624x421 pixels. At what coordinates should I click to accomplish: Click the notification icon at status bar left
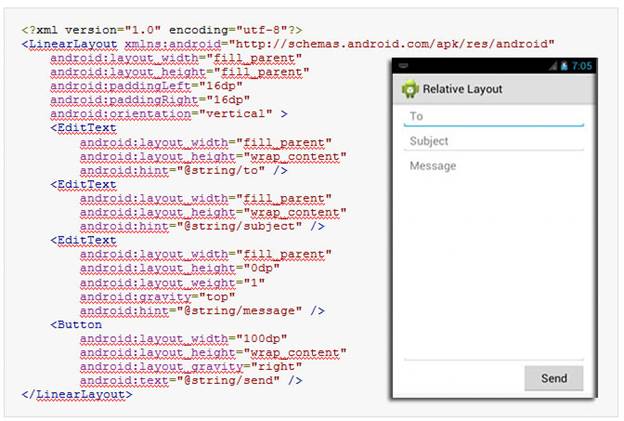coord(404,66)
